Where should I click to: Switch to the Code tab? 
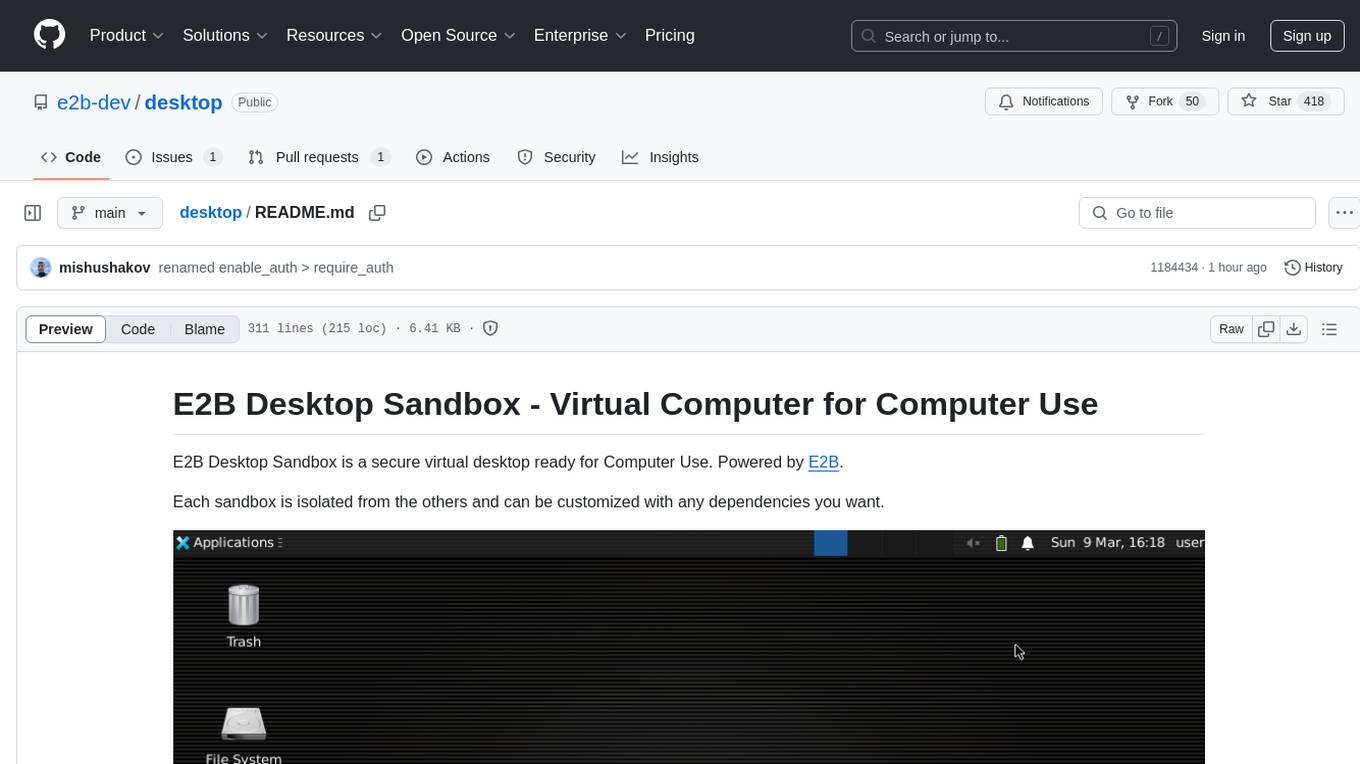coord(71,157)
